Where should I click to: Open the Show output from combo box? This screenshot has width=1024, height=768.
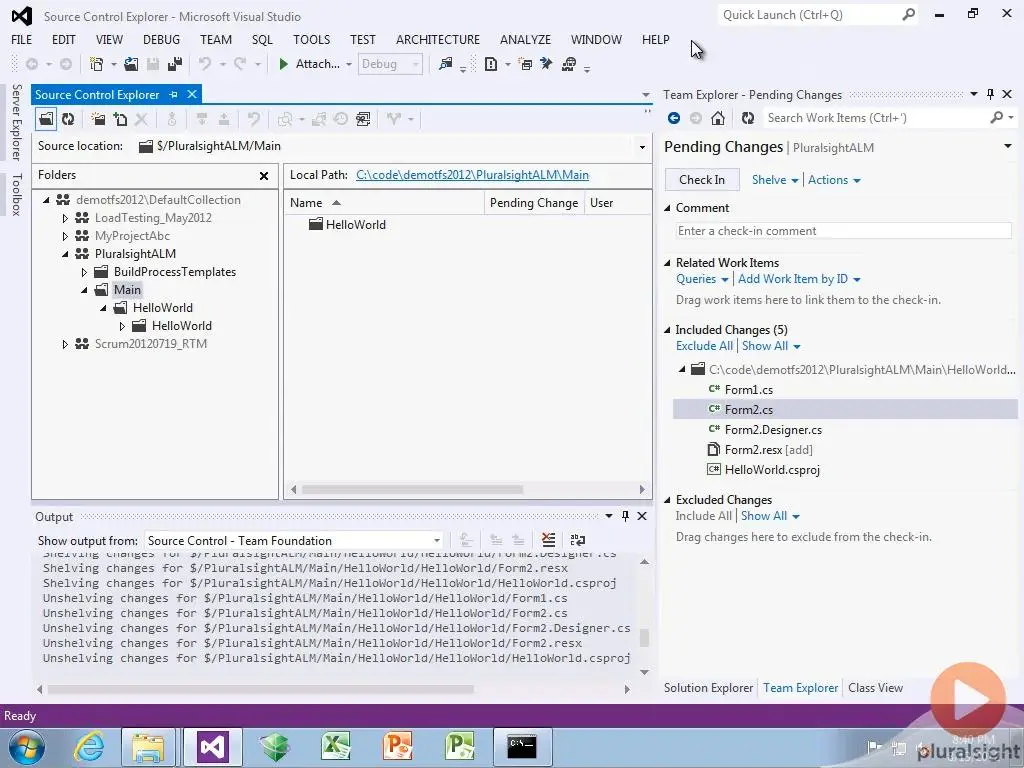point(294,541)
